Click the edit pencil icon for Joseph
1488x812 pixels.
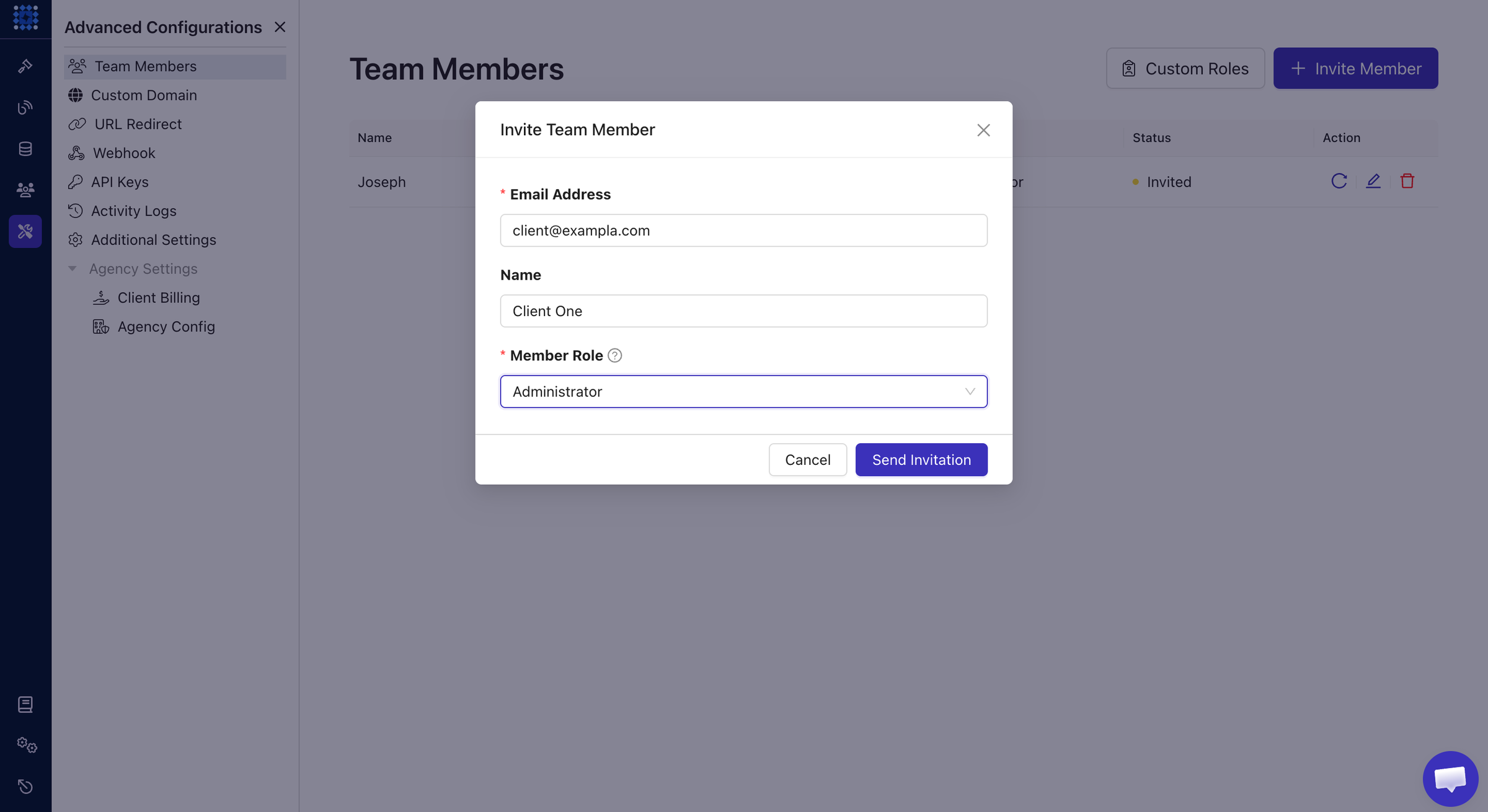[x=1373, y=181]
